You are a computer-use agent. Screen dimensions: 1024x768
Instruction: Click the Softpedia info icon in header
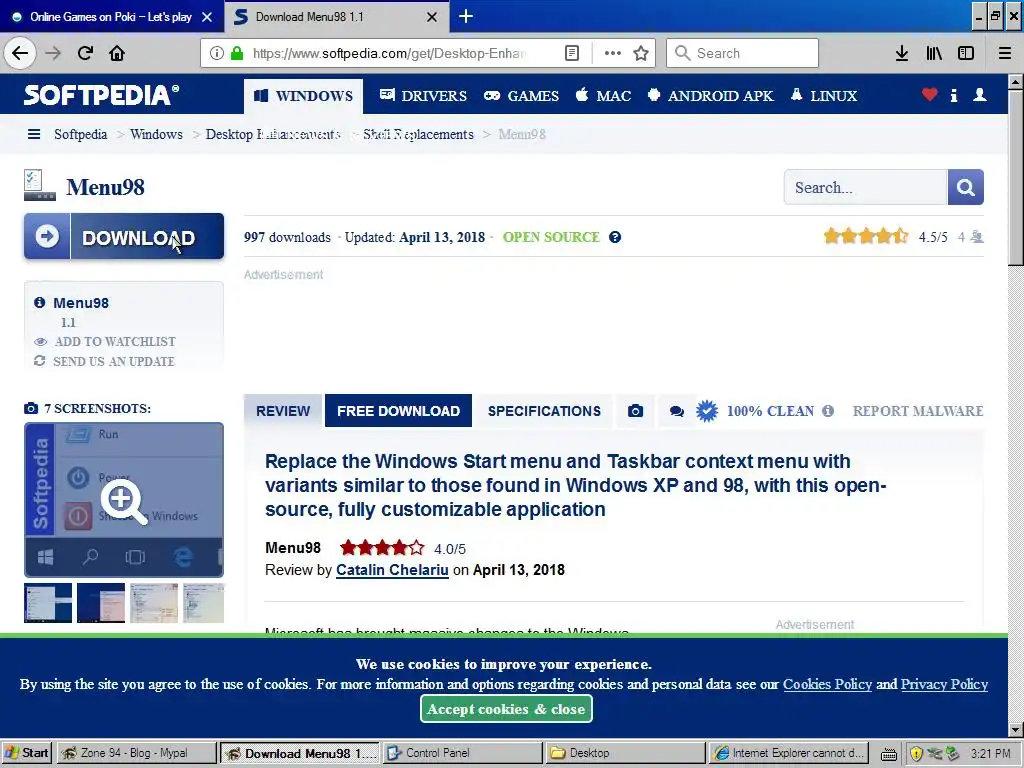pyautogui.click(x=954, y=95)
